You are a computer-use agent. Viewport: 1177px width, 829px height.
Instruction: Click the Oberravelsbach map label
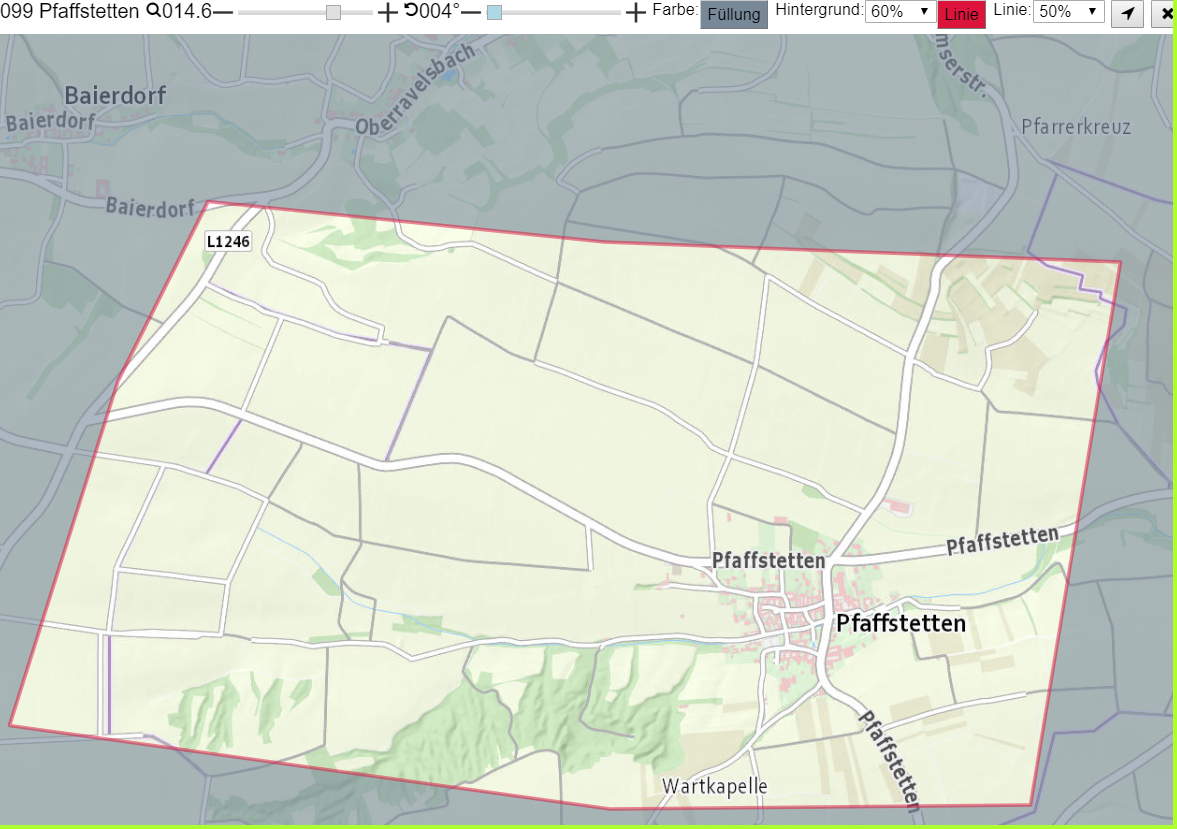[x=415, y=89]
